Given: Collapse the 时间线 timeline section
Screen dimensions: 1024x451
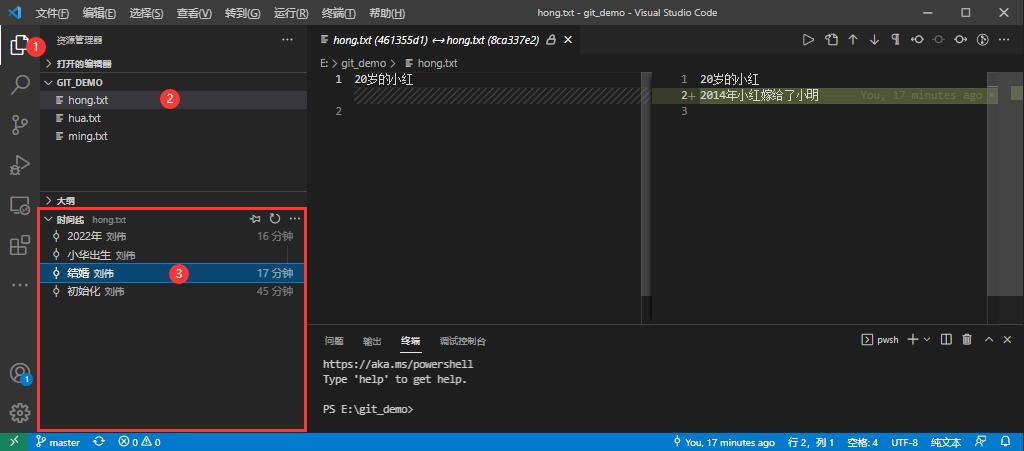Looking at the screenshot, I should tap(48, 219).
